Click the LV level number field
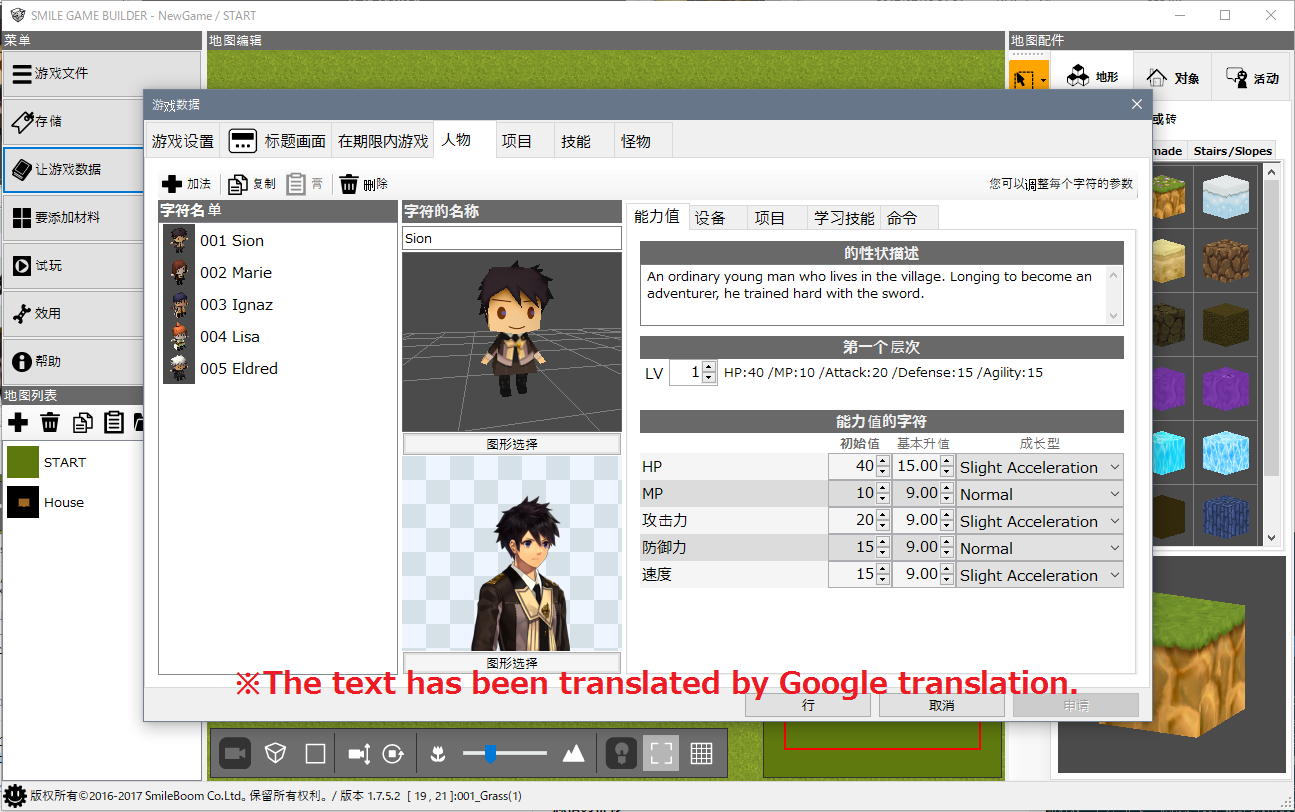 [x=686, y=373]
